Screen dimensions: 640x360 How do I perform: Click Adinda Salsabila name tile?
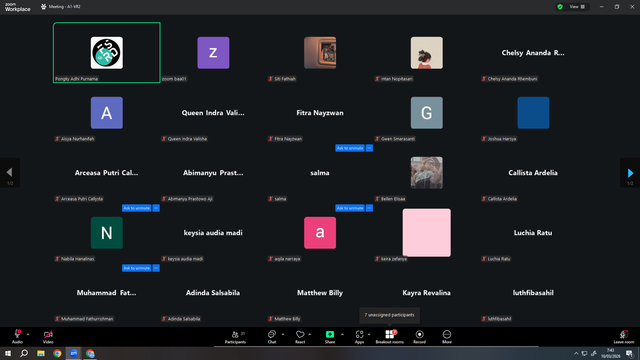coord(213,293)
